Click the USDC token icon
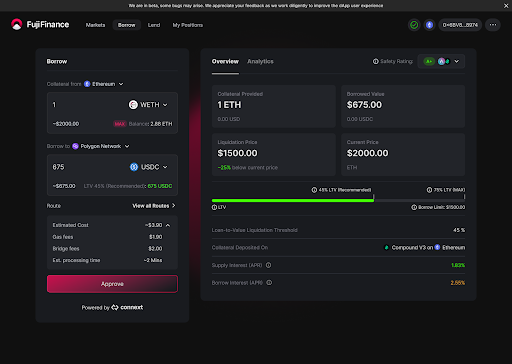Viewport: 512px width, 364px height. click(134, 167)
